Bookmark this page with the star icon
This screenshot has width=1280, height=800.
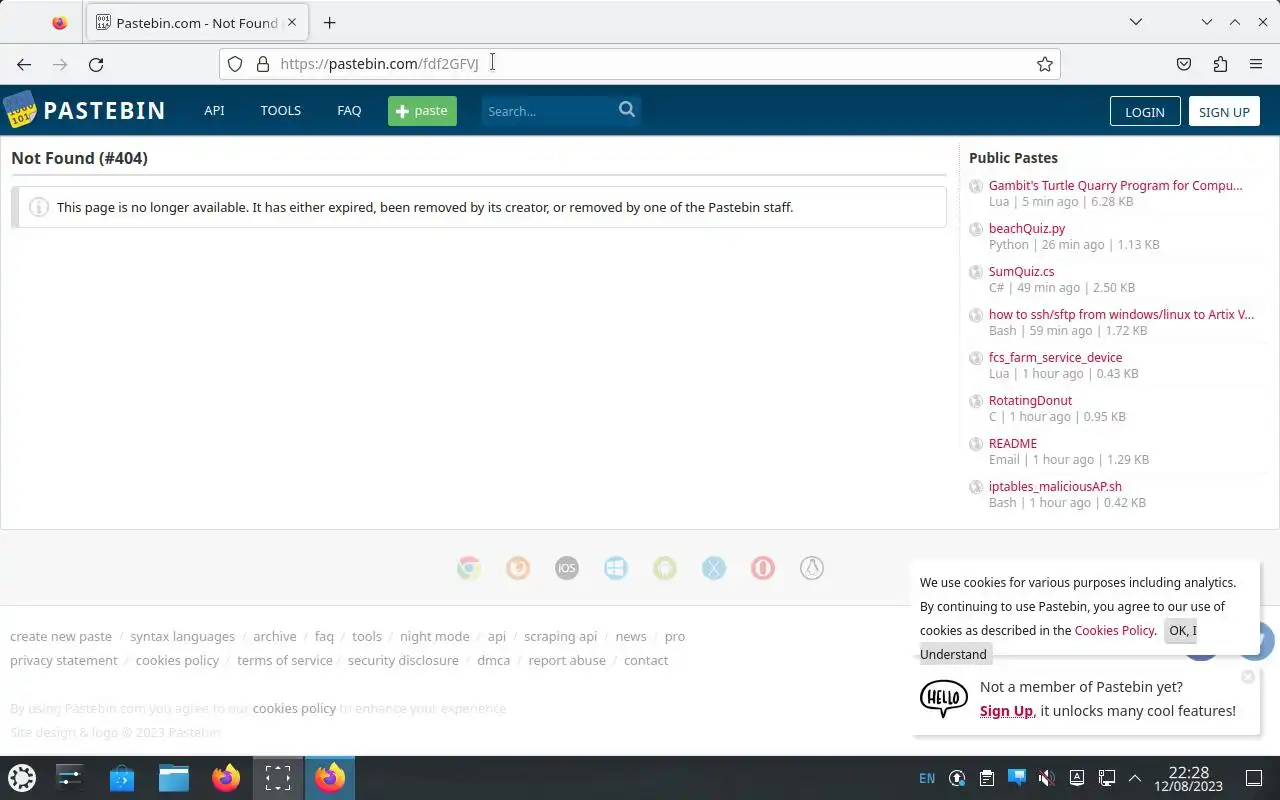click(x=1045, y=64)
